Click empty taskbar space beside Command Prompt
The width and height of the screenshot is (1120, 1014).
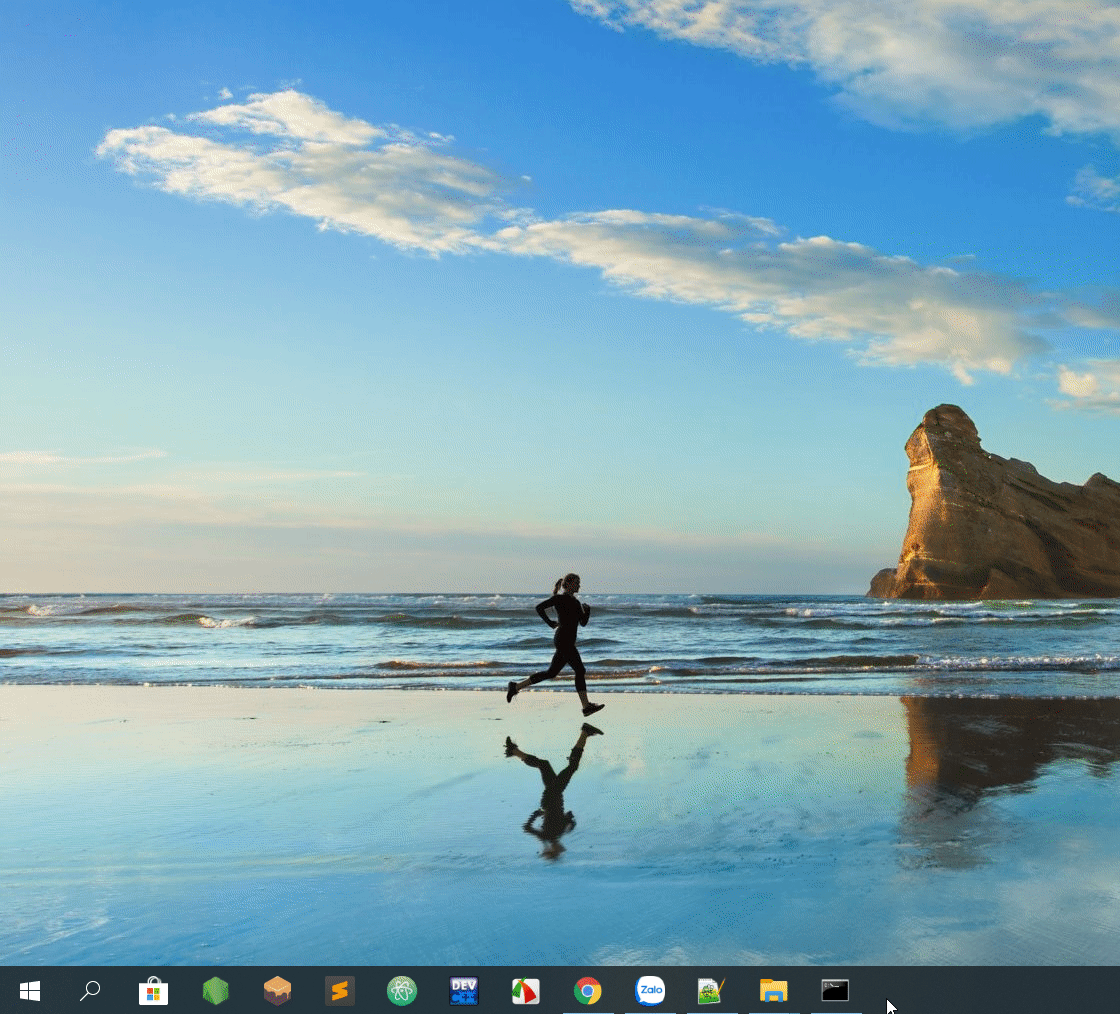(993, 990)
